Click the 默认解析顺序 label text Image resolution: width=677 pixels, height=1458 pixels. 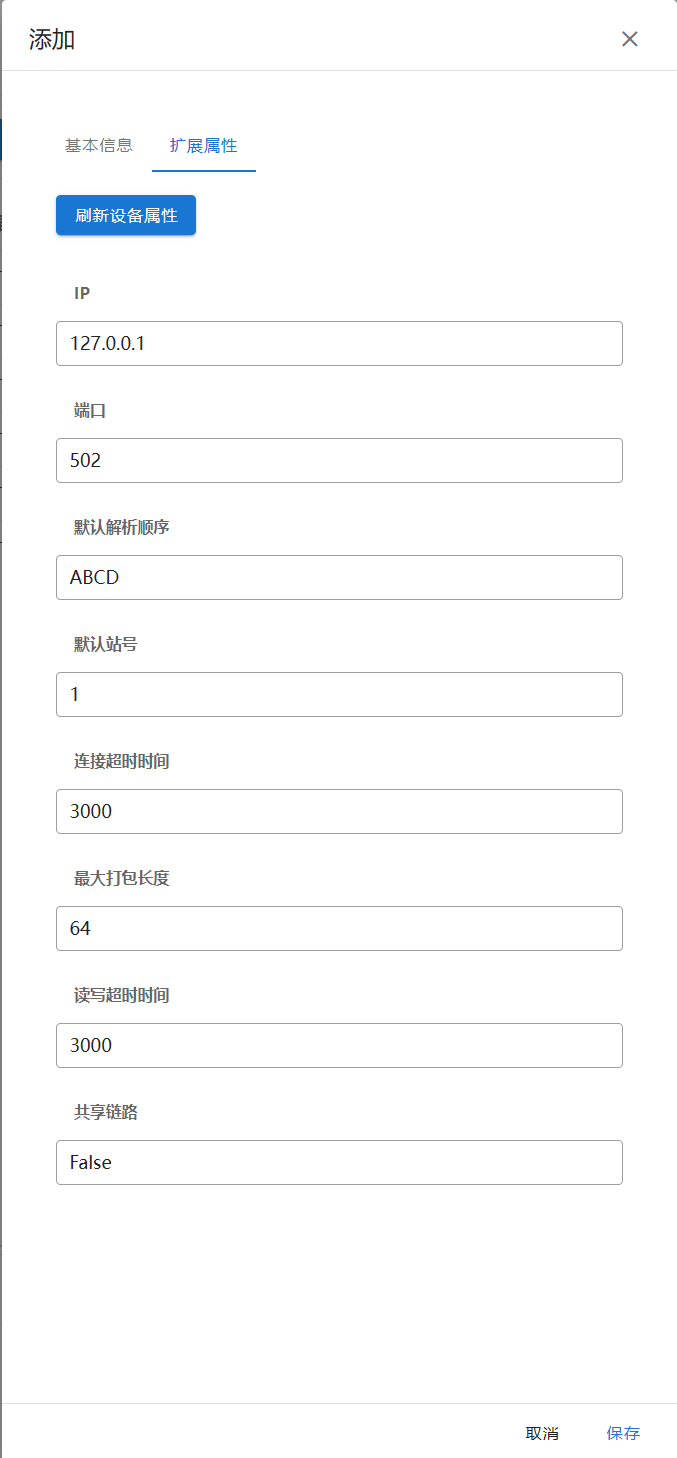(121, 527)
